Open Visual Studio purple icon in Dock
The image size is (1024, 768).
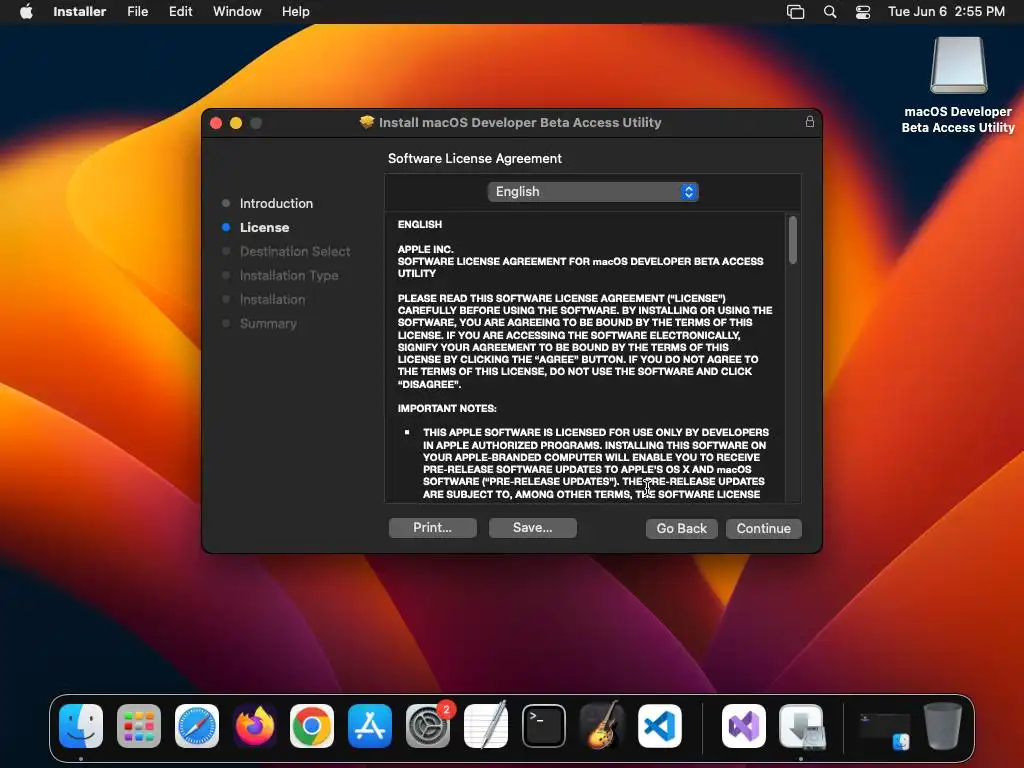tap(744, 726)
